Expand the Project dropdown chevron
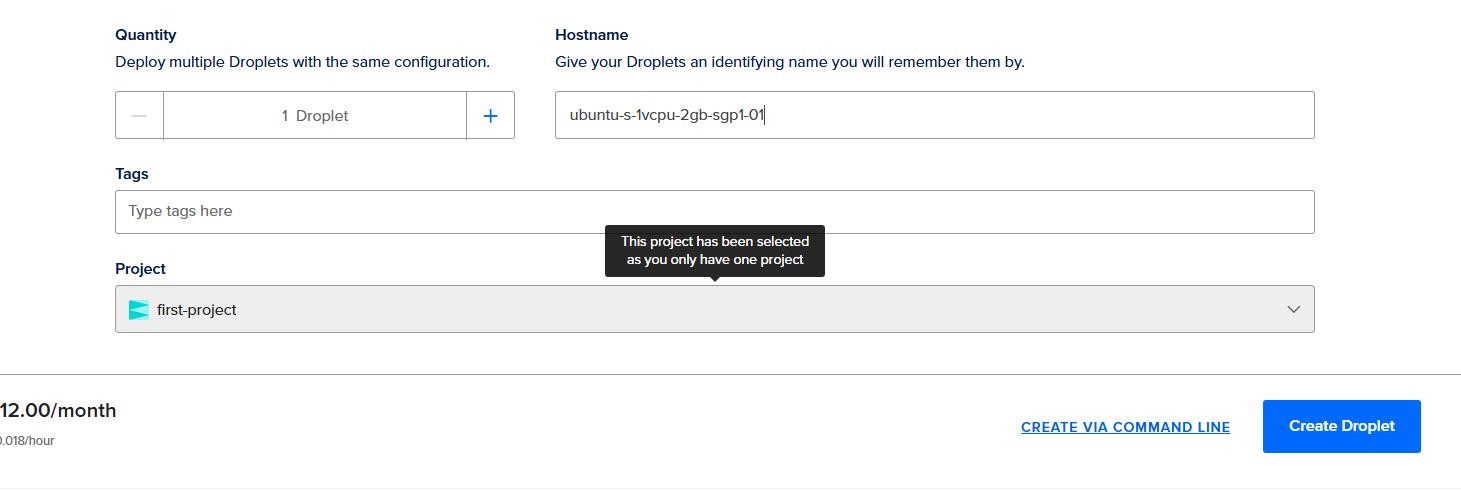This screenshot has width=1461, height=491. pos(1293,310)
